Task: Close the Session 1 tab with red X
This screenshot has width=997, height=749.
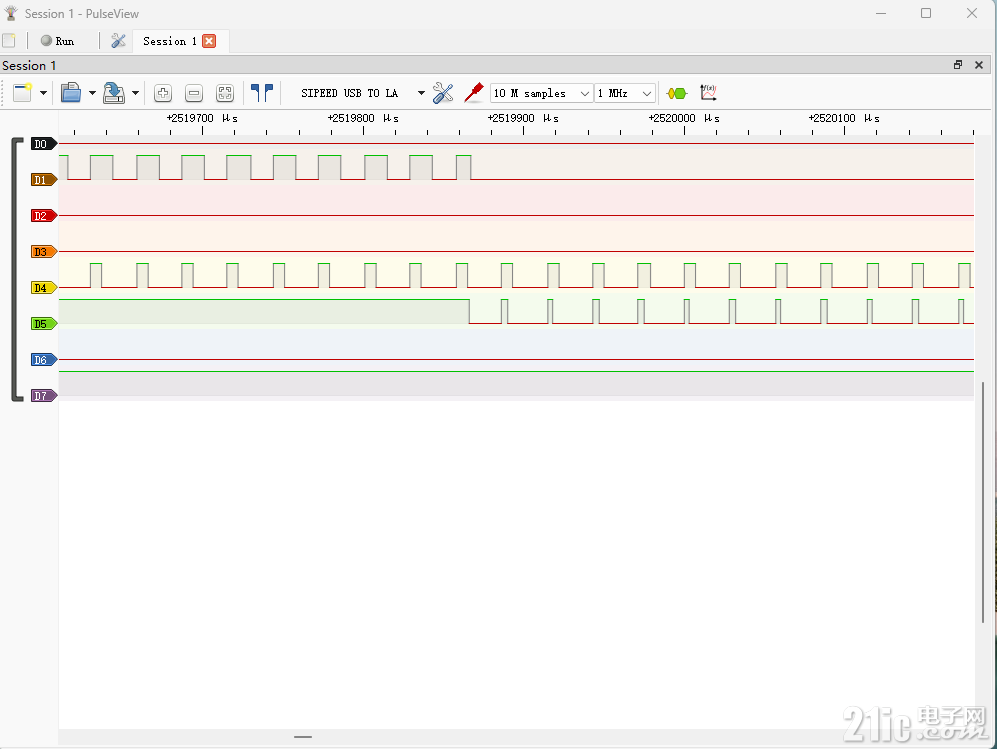Action: [x=209, y=41]
